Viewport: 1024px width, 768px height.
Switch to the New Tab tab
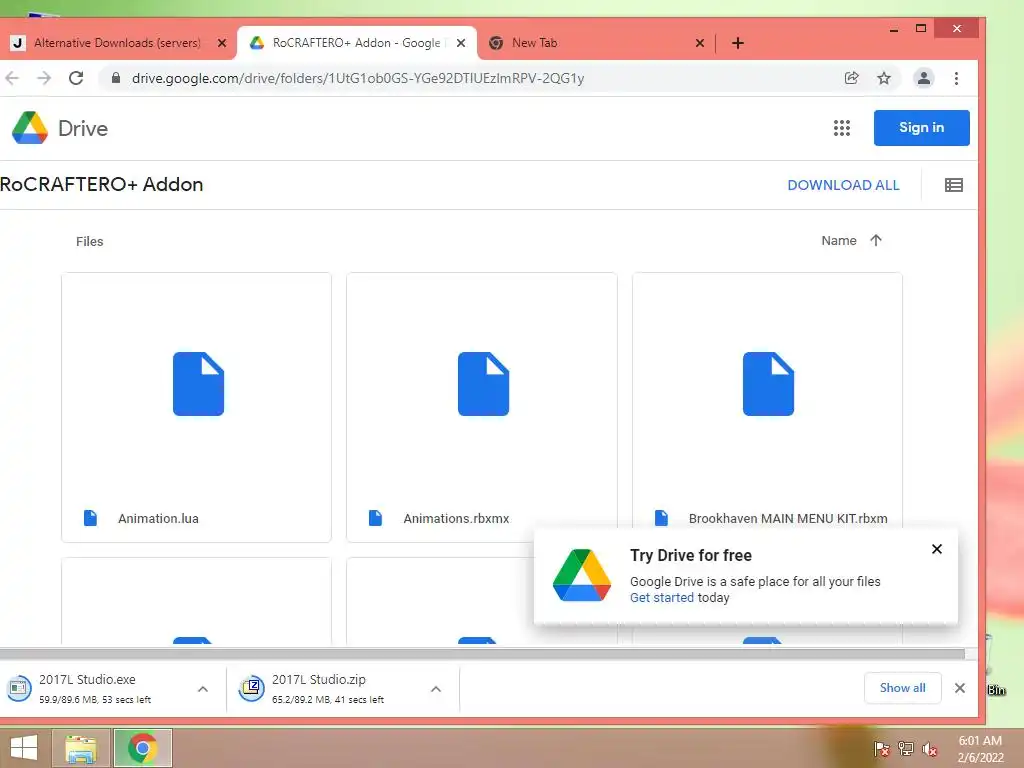coord(596,43)
